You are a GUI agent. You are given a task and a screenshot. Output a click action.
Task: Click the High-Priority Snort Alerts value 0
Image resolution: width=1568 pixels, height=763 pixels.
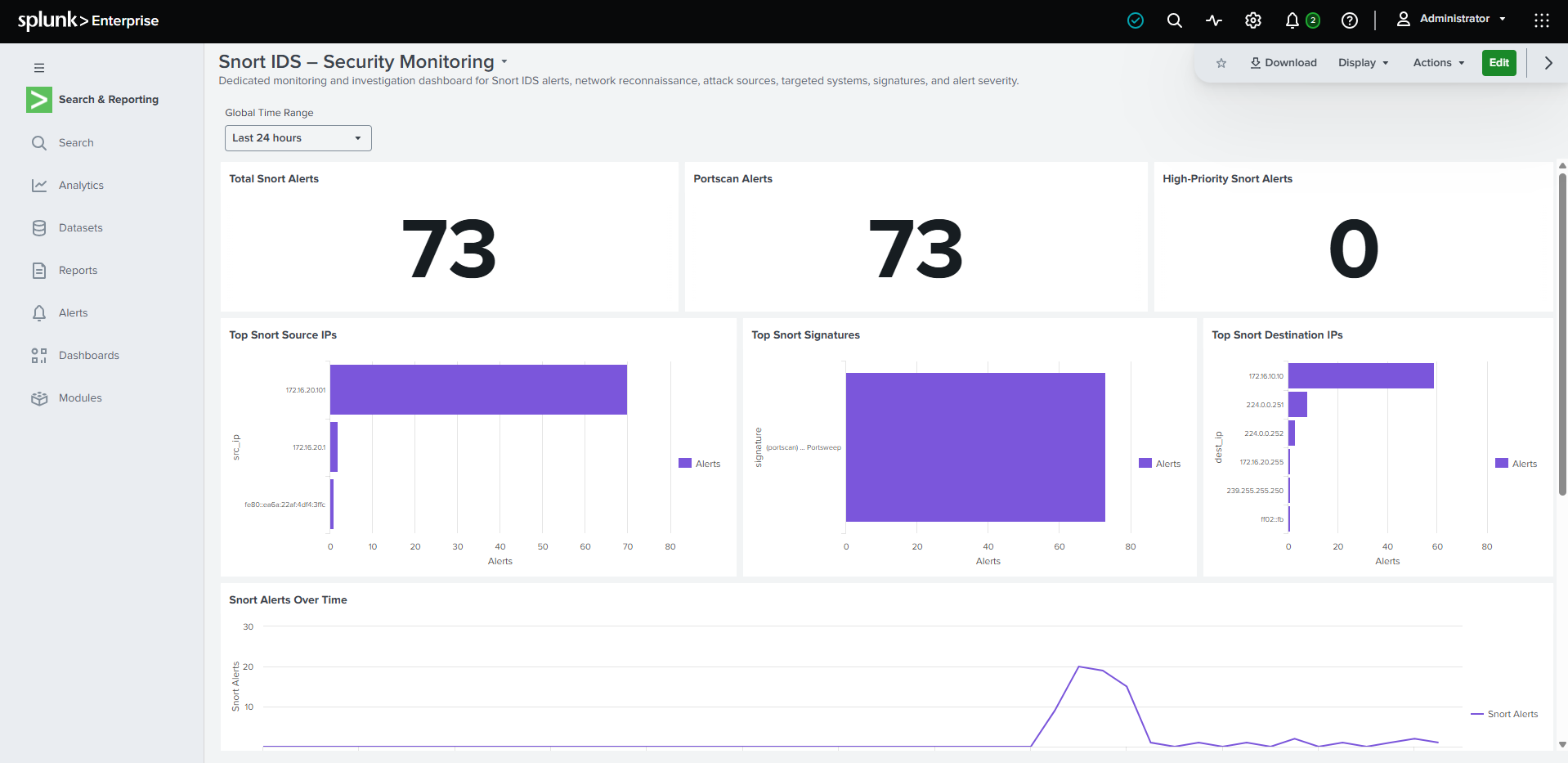click(1354, 249)
